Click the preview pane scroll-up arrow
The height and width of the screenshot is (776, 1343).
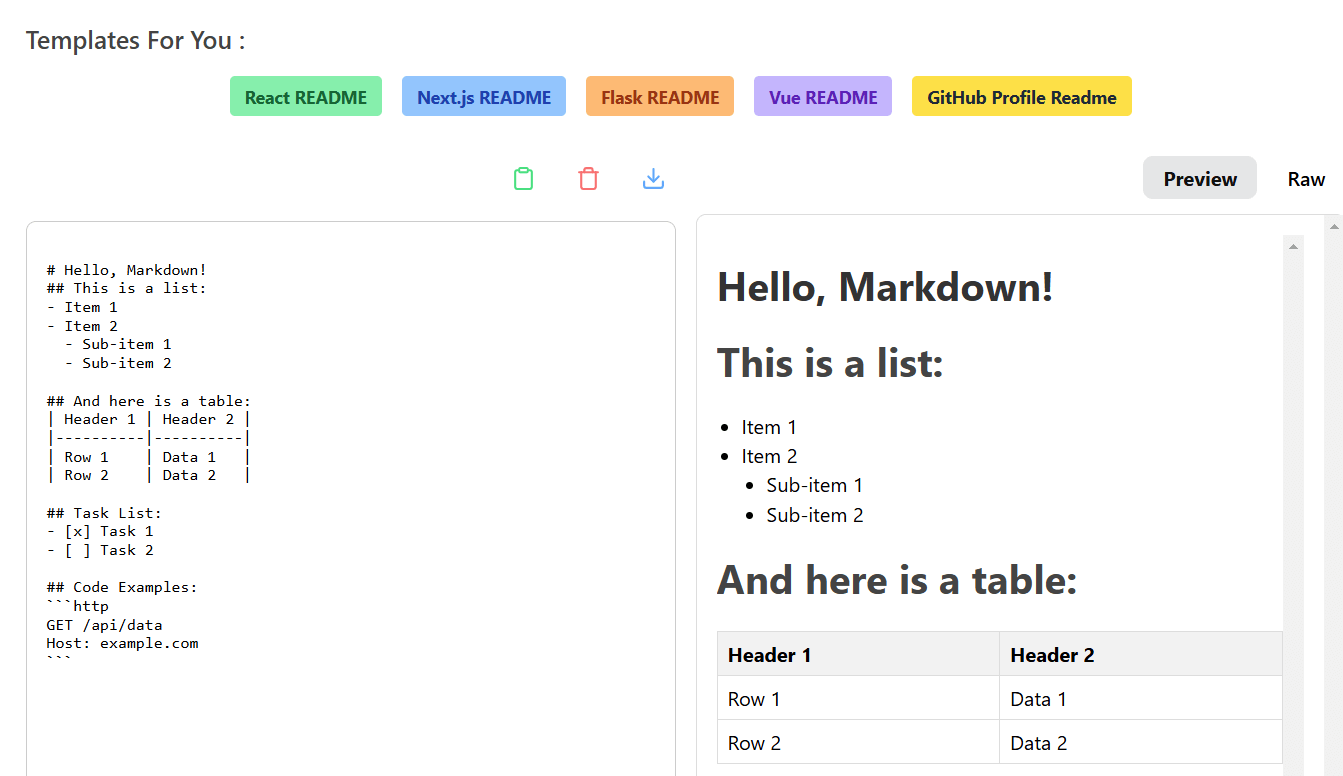tap(1293, 246)
